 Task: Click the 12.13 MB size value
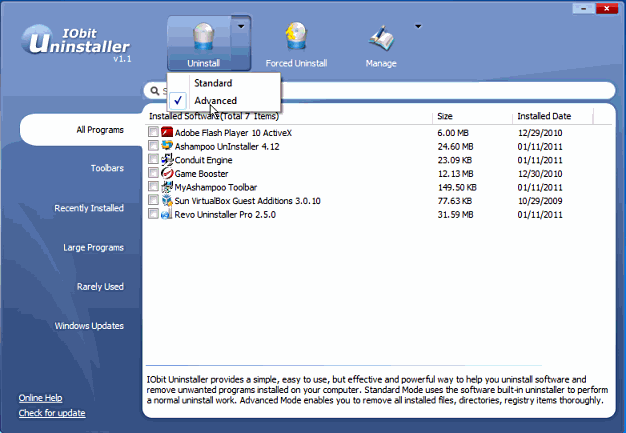[455, 174]
